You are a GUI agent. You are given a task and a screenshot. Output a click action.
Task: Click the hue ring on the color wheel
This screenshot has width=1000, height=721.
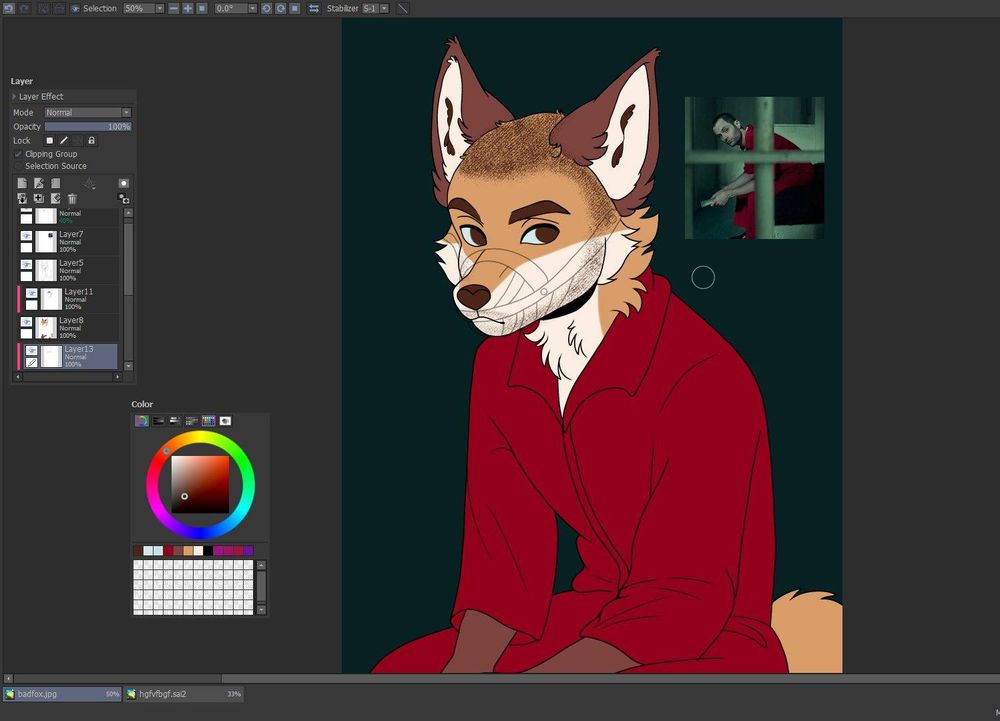(x=200, y=437)
